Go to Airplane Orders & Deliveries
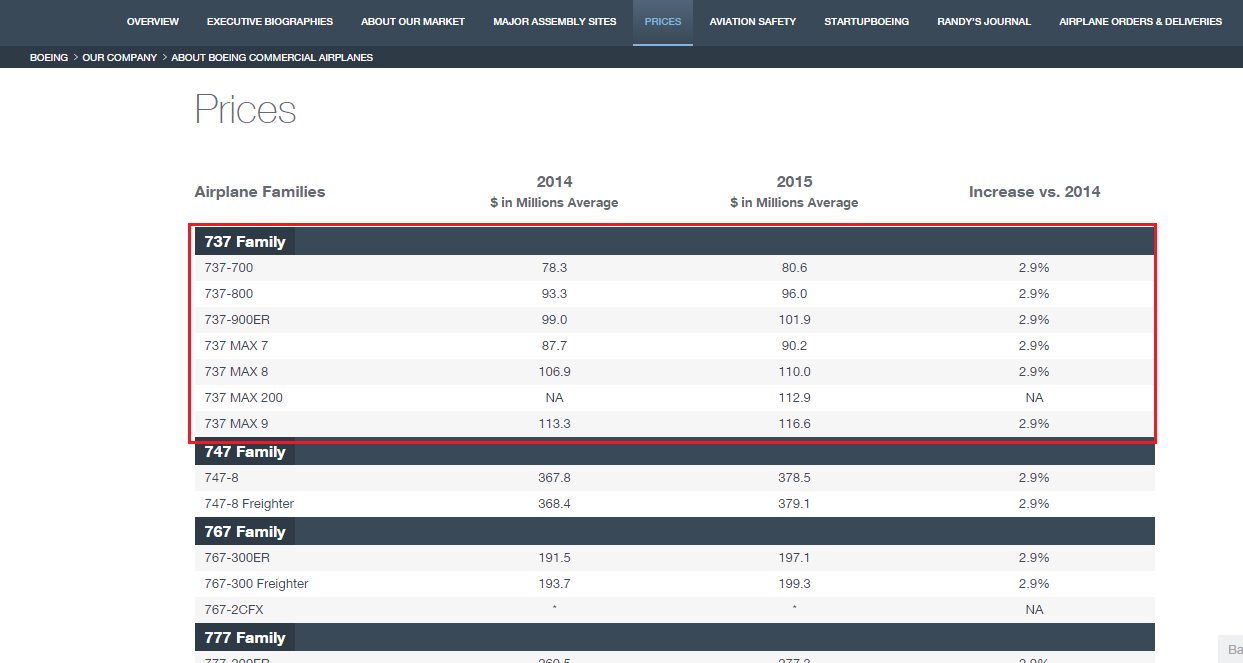1243x663 pixels. tap(1140, 22)
